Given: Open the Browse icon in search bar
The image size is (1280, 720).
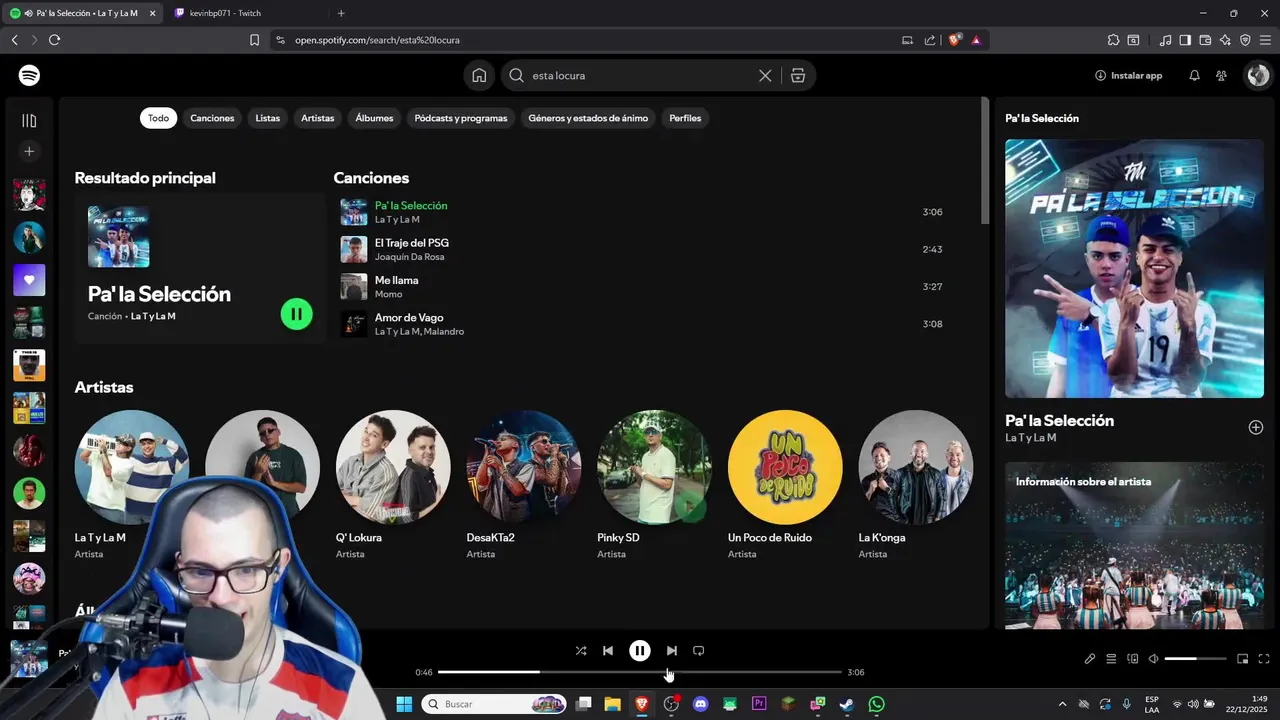Looking at the screenshot, I should (x=797, y=76).
